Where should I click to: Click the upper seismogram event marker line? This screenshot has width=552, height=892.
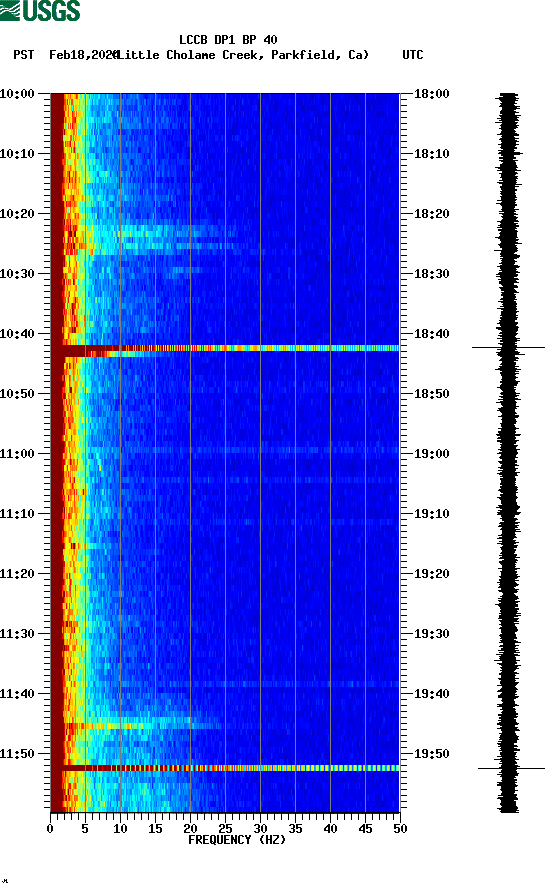click(508, 347)
